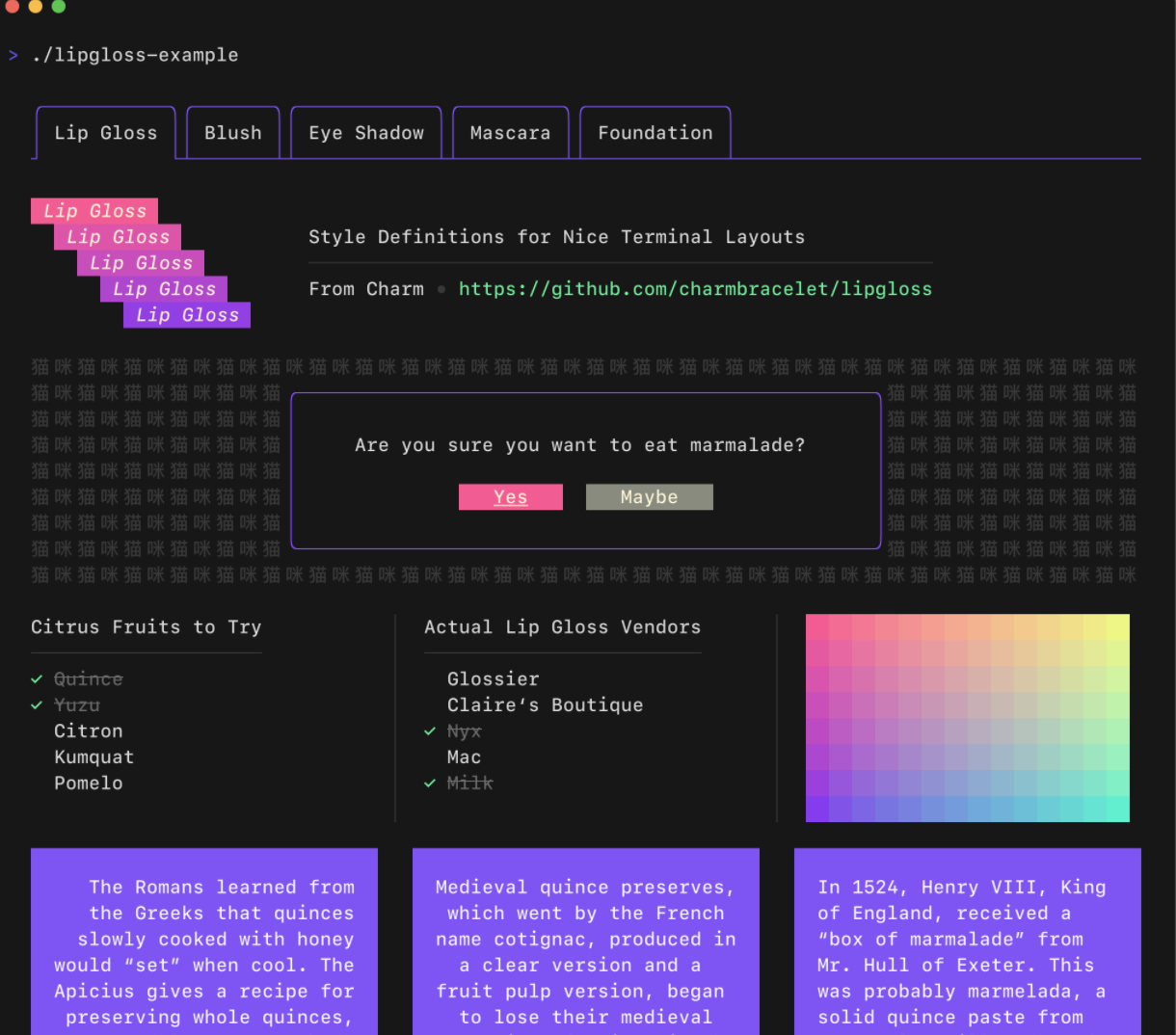Click the yellow minimize window button
Viewport: 1176px width, 1035px height.
pos(36,6)
